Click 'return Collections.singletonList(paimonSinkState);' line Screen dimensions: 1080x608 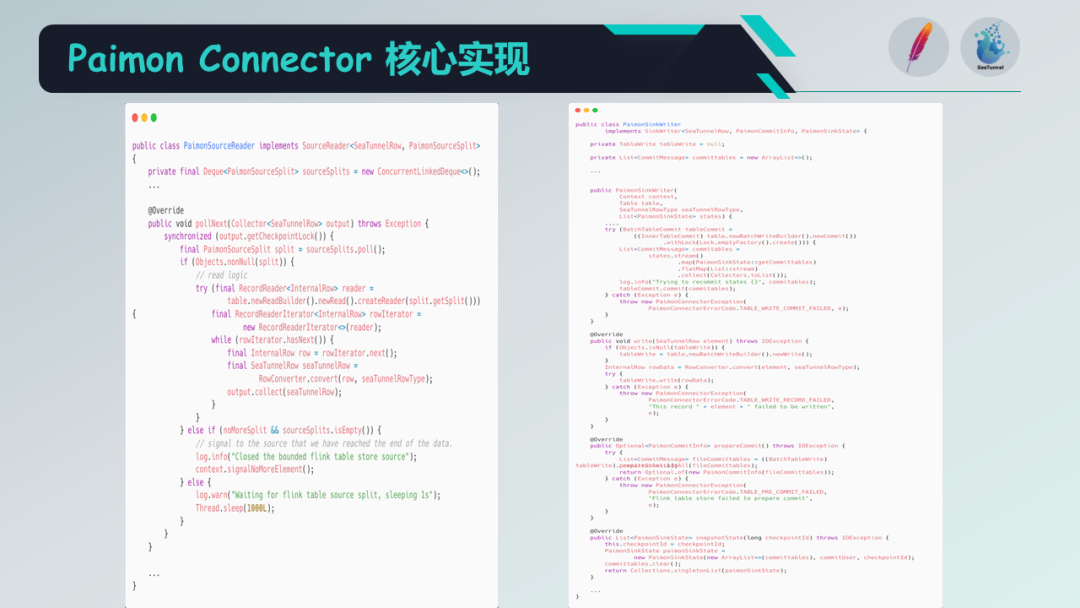(696, 570)
